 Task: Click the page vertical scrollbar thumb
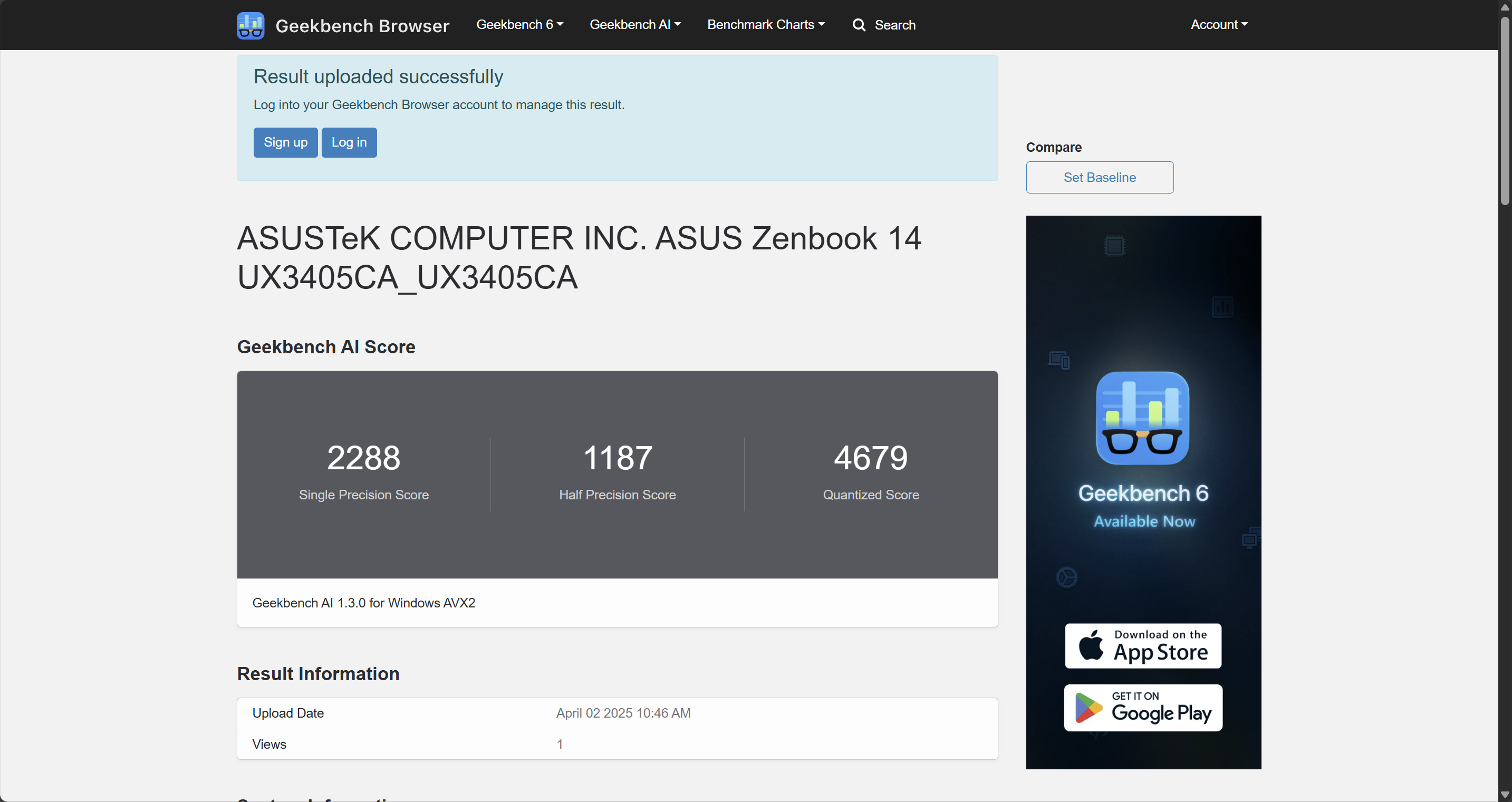[1505, 110]
